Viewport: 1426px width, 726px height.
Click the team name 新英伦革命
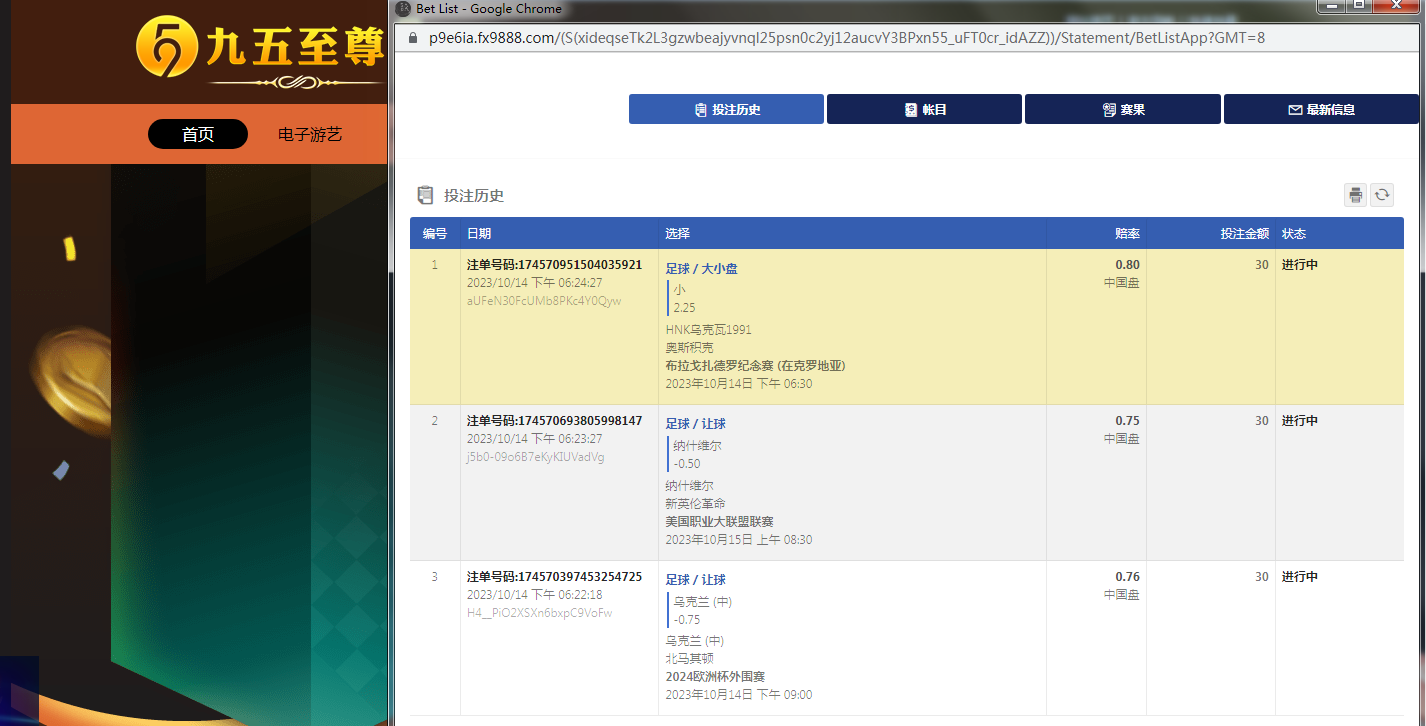(x=696, y=504)
